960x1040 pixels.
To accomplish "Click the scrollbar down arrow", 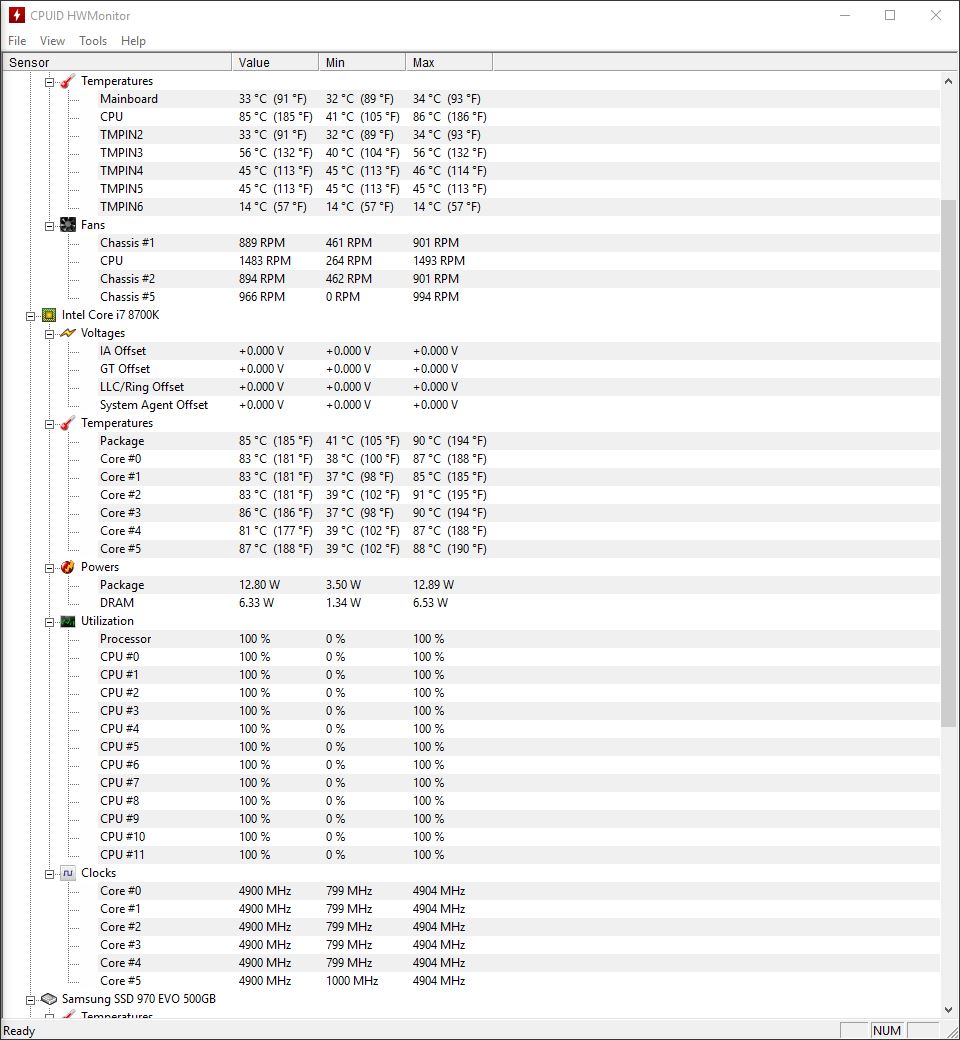I will [948, 1009].
